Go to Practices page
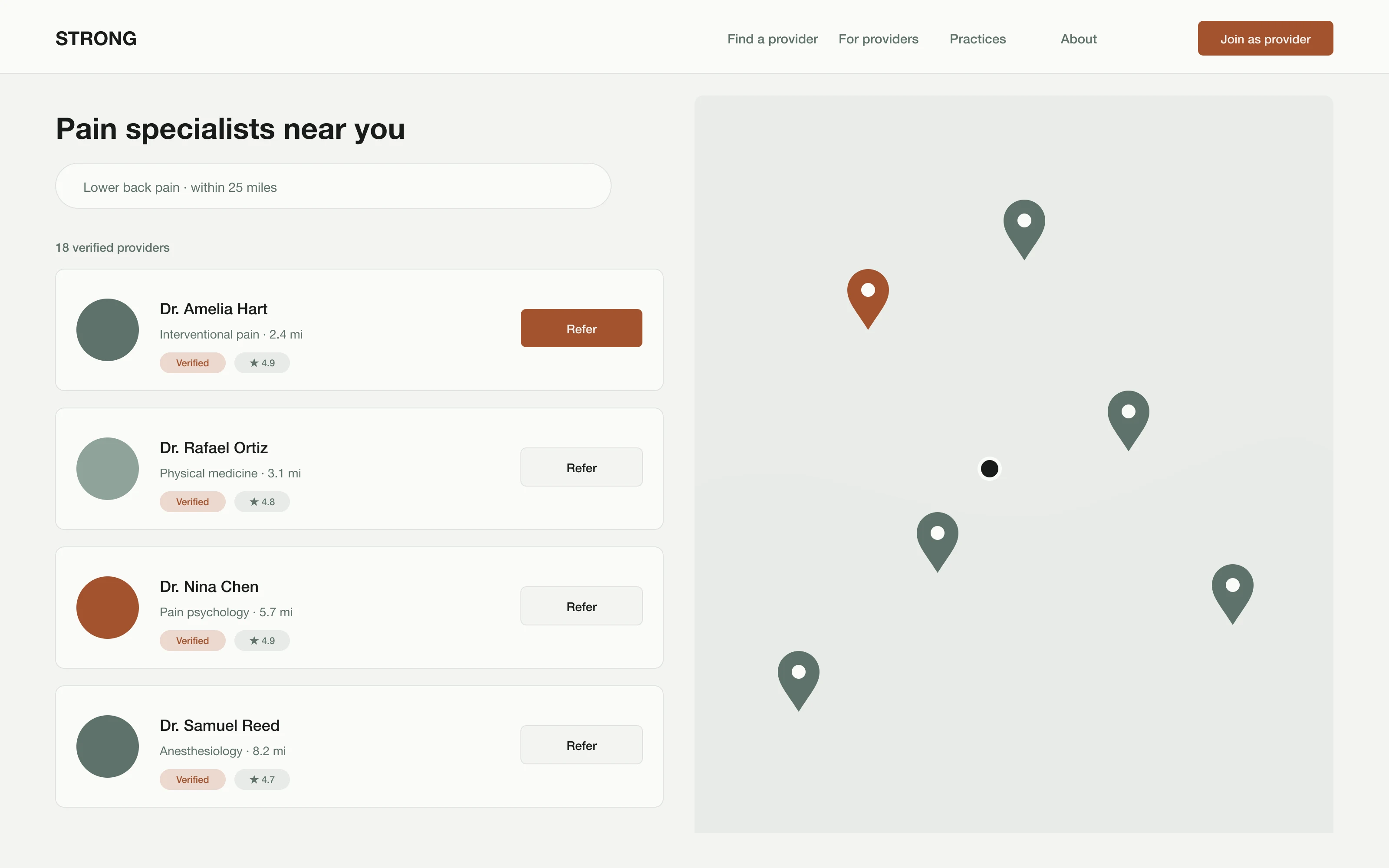This screenshot has width=1389, height=868. tap(978, 39)
